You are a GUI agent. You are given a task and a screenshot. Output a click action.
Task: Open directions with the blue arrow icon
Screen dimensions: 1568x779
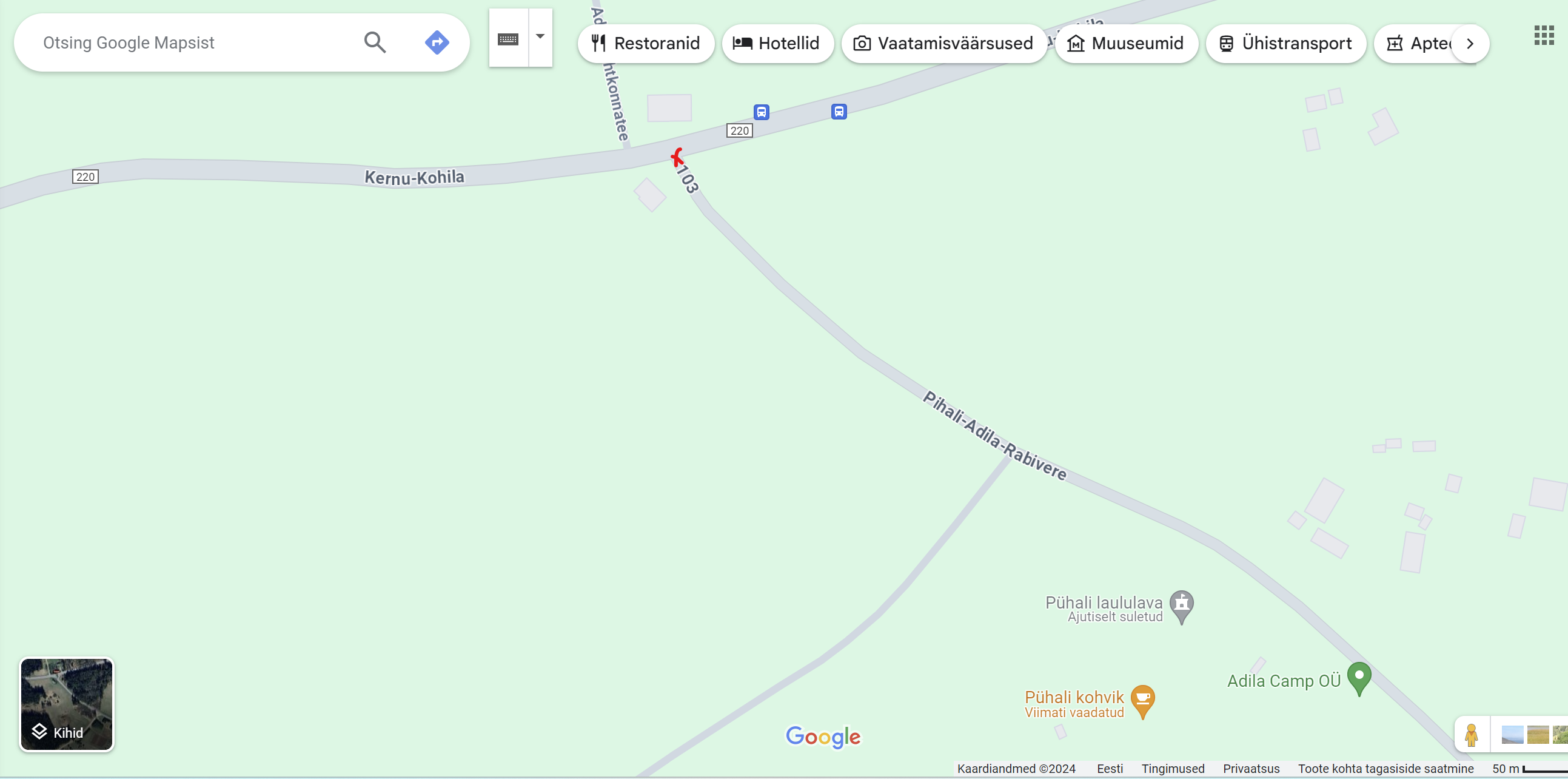437,42
